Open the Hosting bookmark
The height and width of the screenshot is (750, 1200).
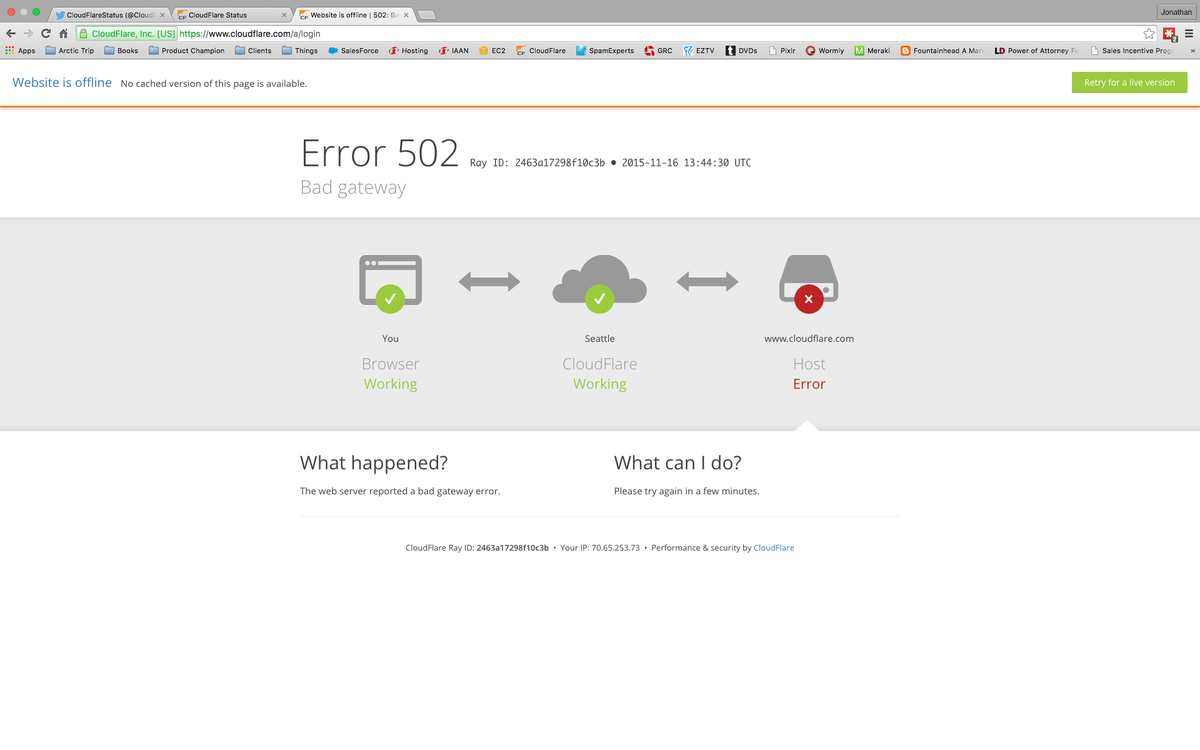tap(408, 50)
